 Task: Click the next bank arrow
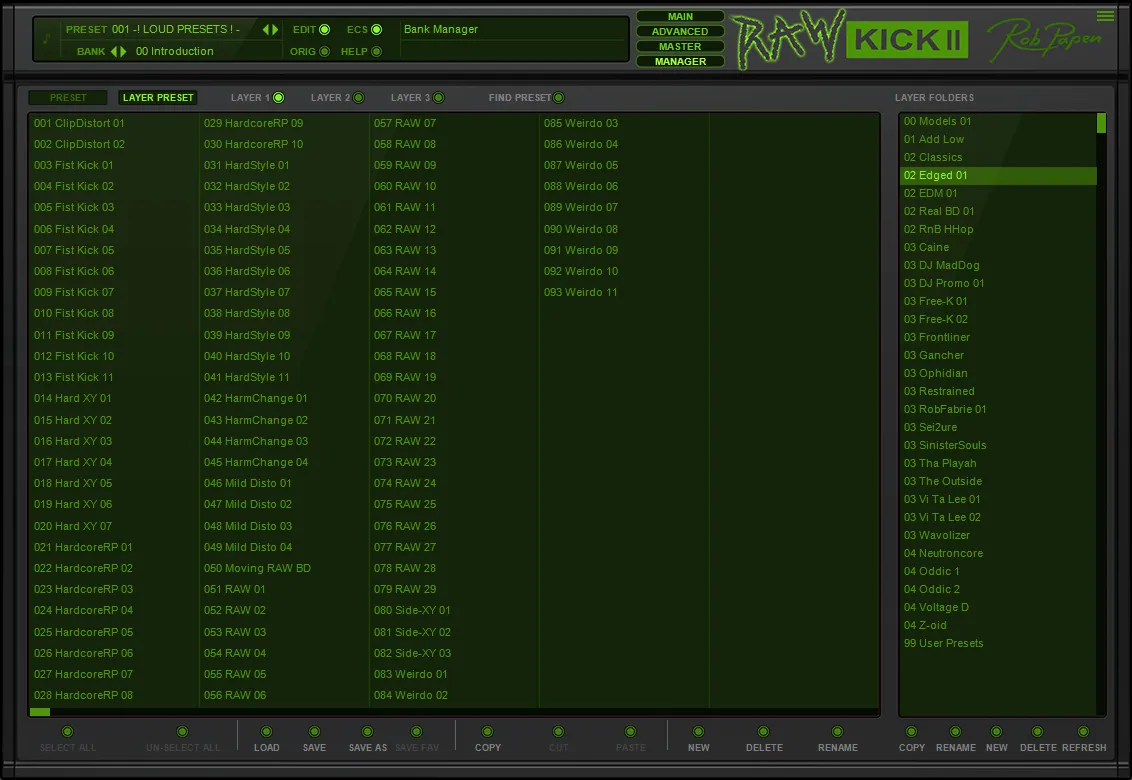coord(123,51)
